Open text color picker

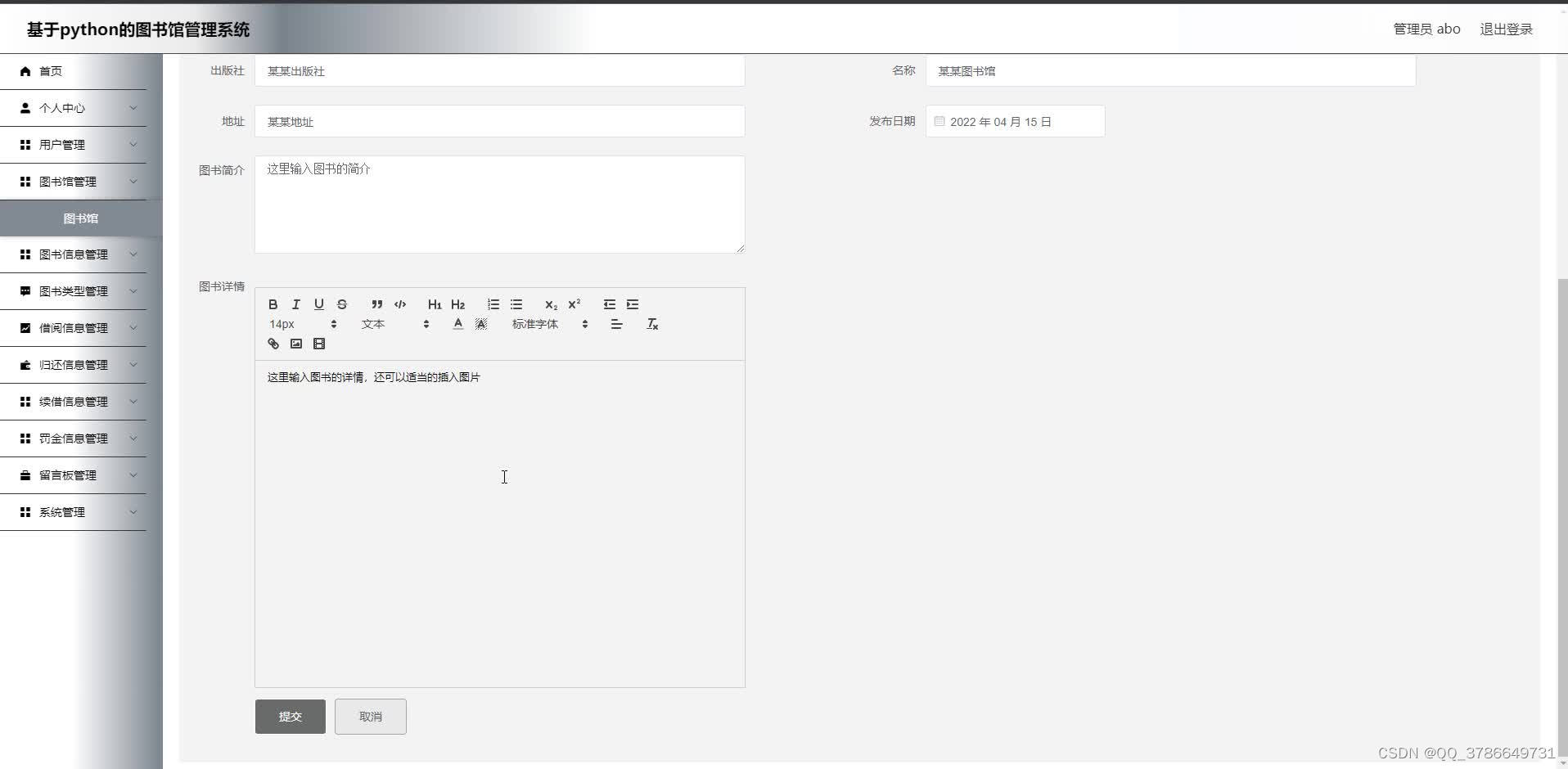point(458,324)
